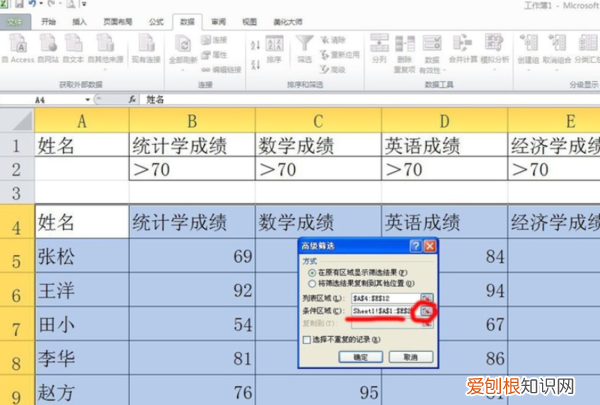Click cell B7 with value 54
The width and height of the screenshot is (600, 405).
click(192, 324)
